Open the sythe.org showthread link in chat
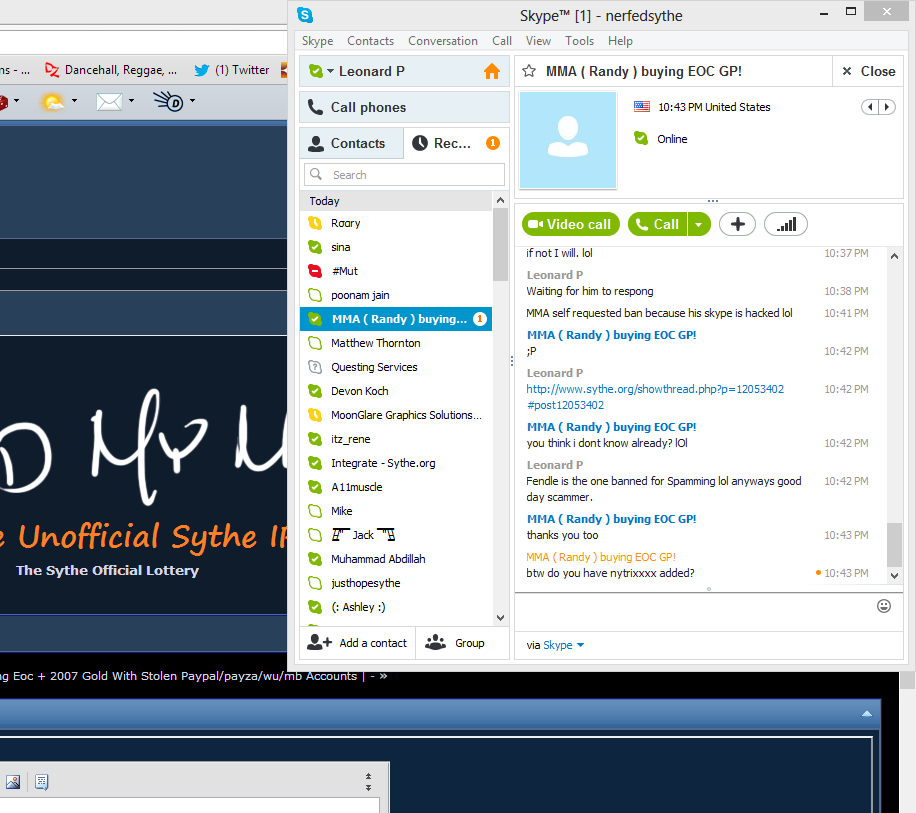Screen dimensions: 916x813 (655, 397)
